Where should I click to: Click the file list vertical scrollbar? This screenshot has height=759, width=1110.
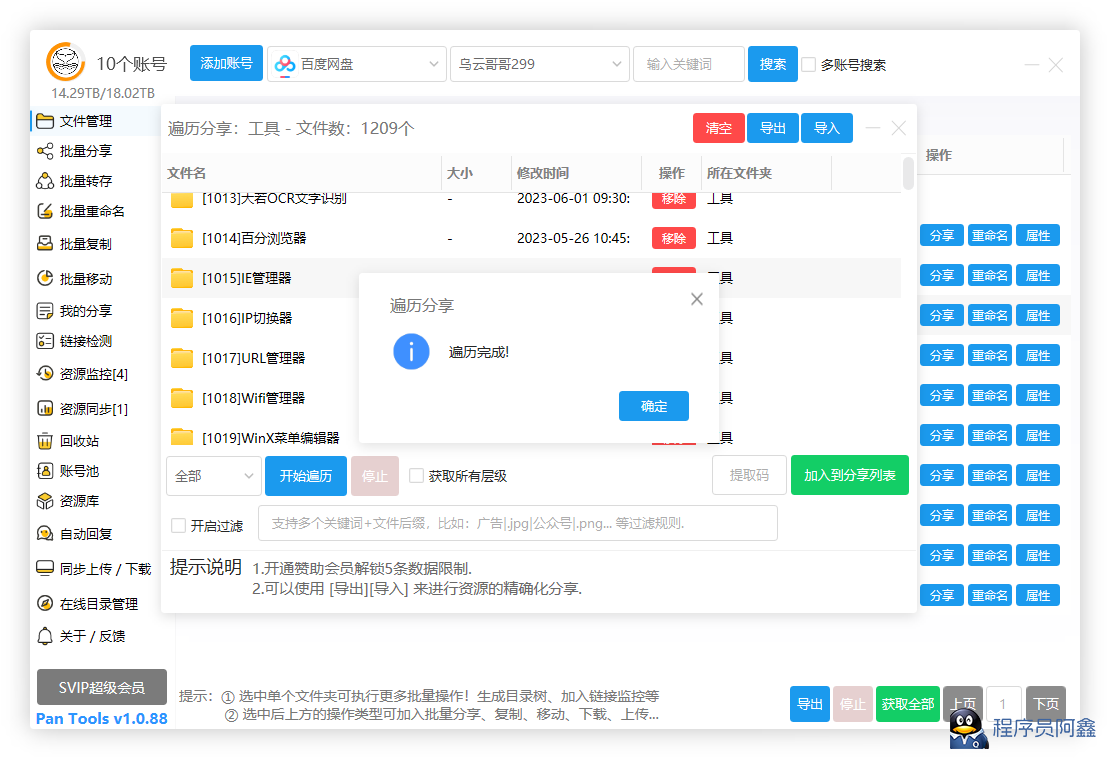(908, 173)
